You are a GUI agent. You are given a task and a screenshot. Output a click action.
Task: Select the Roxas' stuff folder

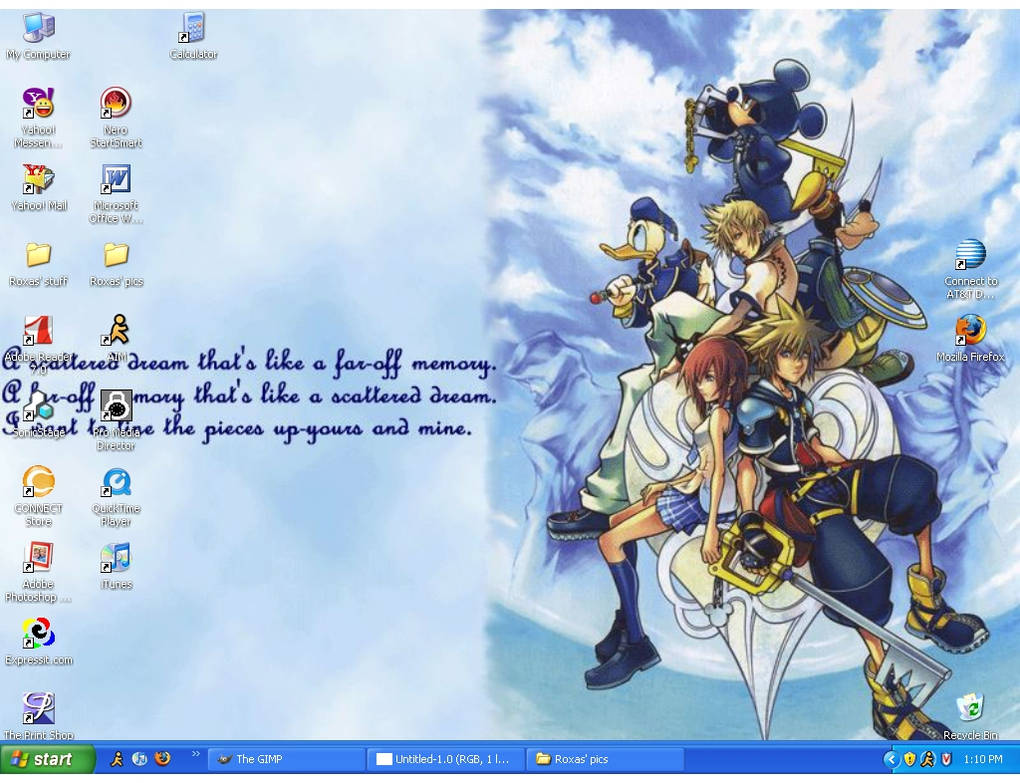pyautogui.click(x=38, y=264)
